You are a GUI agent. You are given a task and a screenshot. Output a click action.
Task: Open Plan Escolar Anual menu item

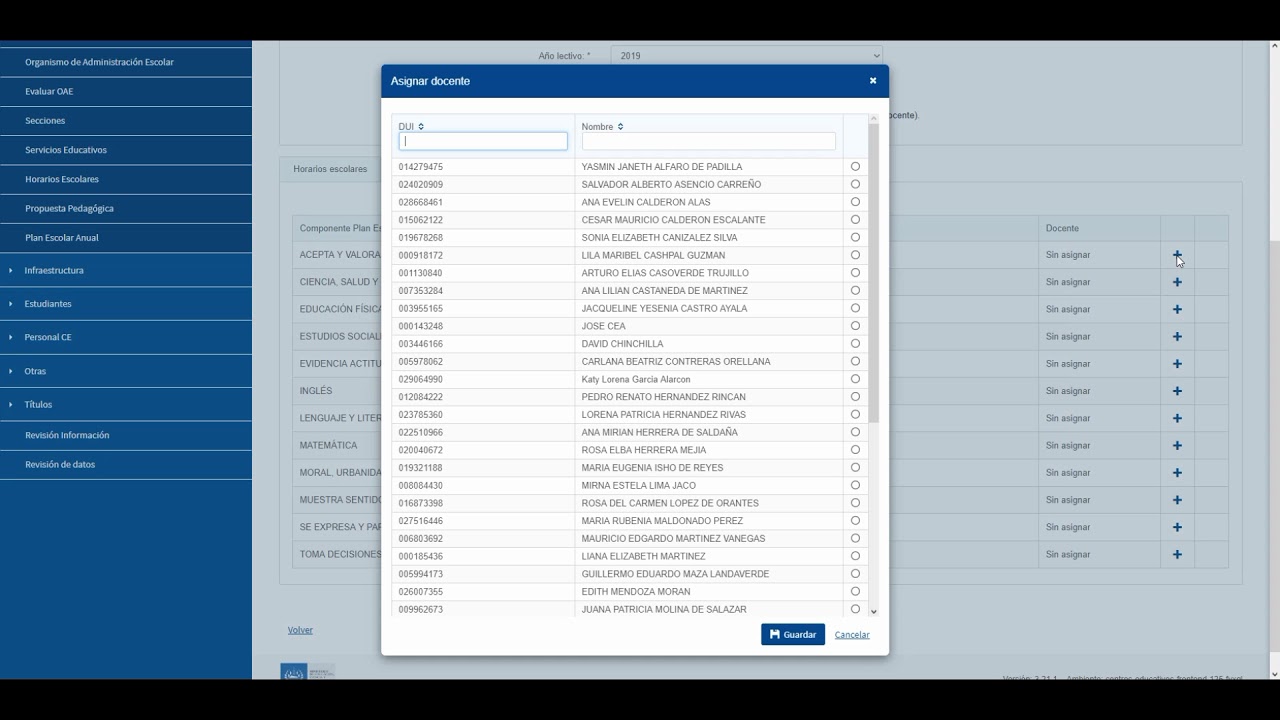click(x=126, y=238)
